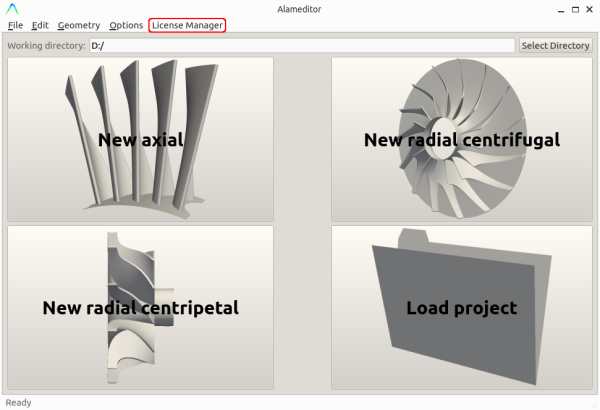
Task: Click the 'Load project' label text
Action: point(461,308)
